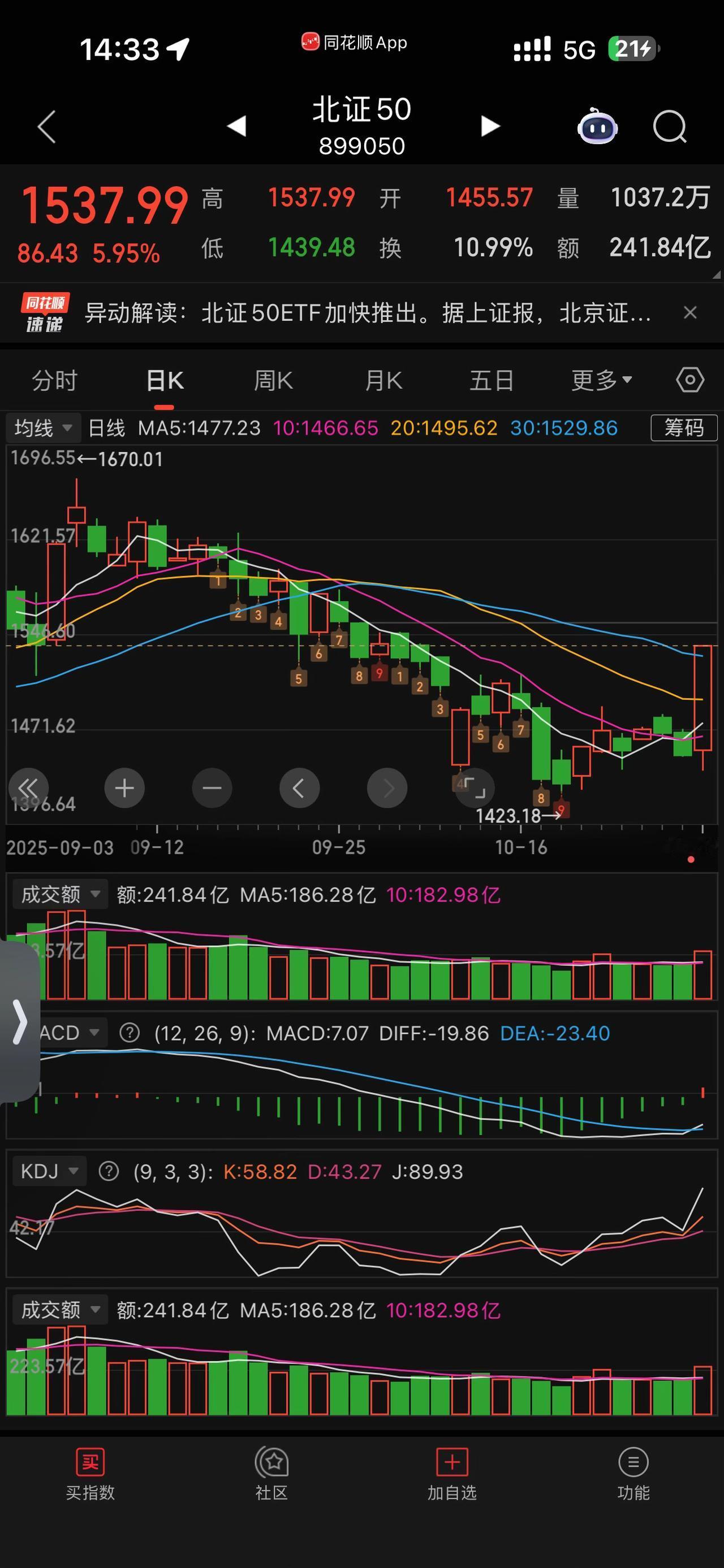Tap the back arrow icon
The image size is (724, 1568).
pyautogui.click(x=47, y=127)
